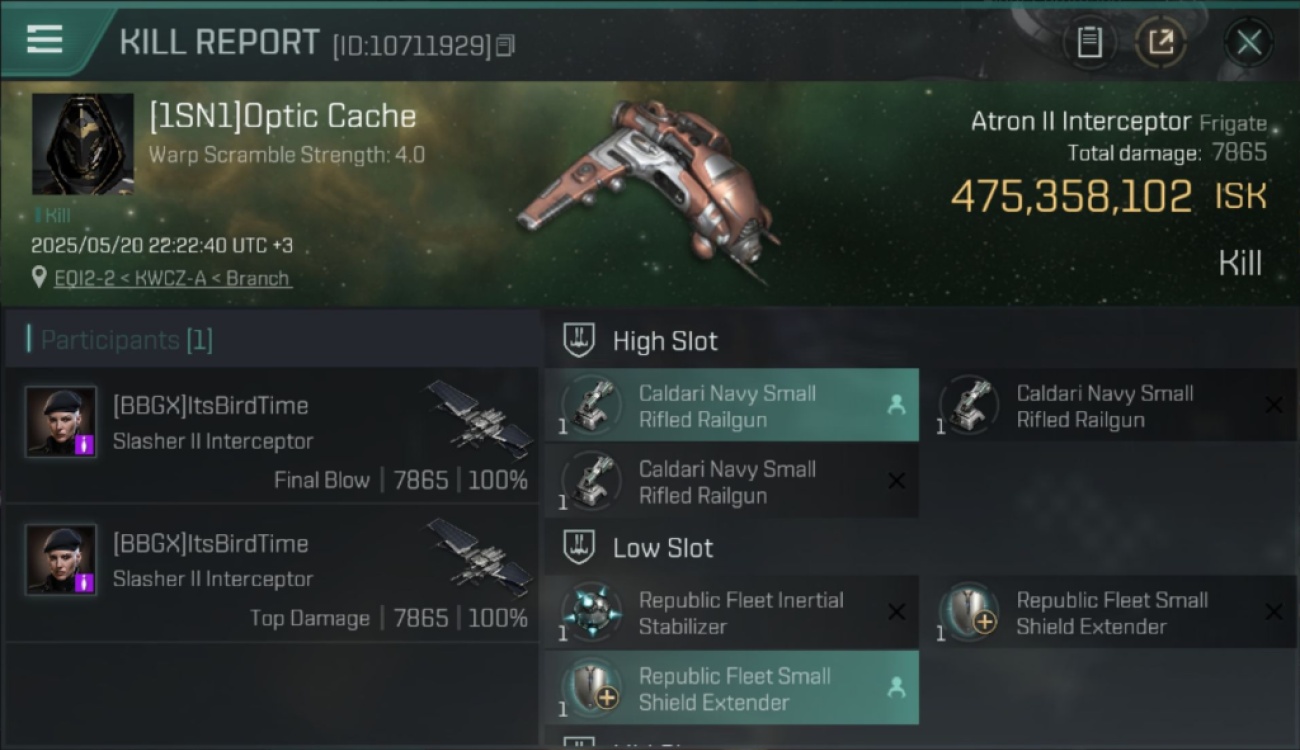This screenshot has height=750, width=1300.
Task: Select the highlighted Republic Fleet Small Shield Extender
Action: click(732, 688)
